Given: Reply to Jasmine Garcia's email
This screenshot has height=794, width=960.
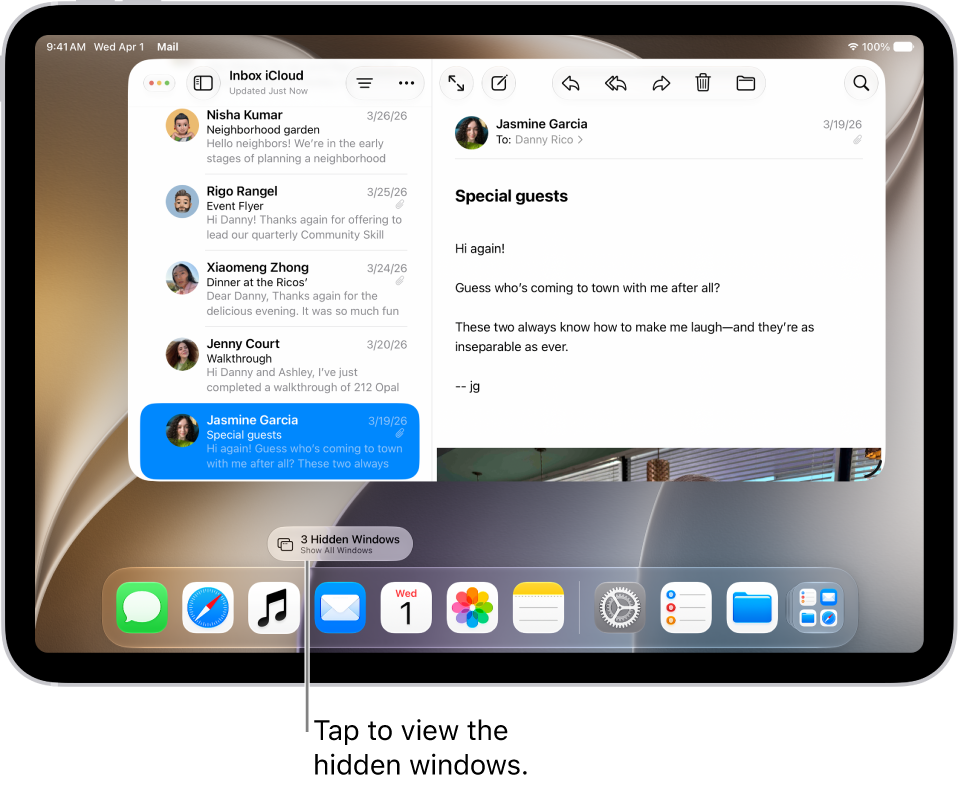Looking at the screenshot, I should [571, 83].
